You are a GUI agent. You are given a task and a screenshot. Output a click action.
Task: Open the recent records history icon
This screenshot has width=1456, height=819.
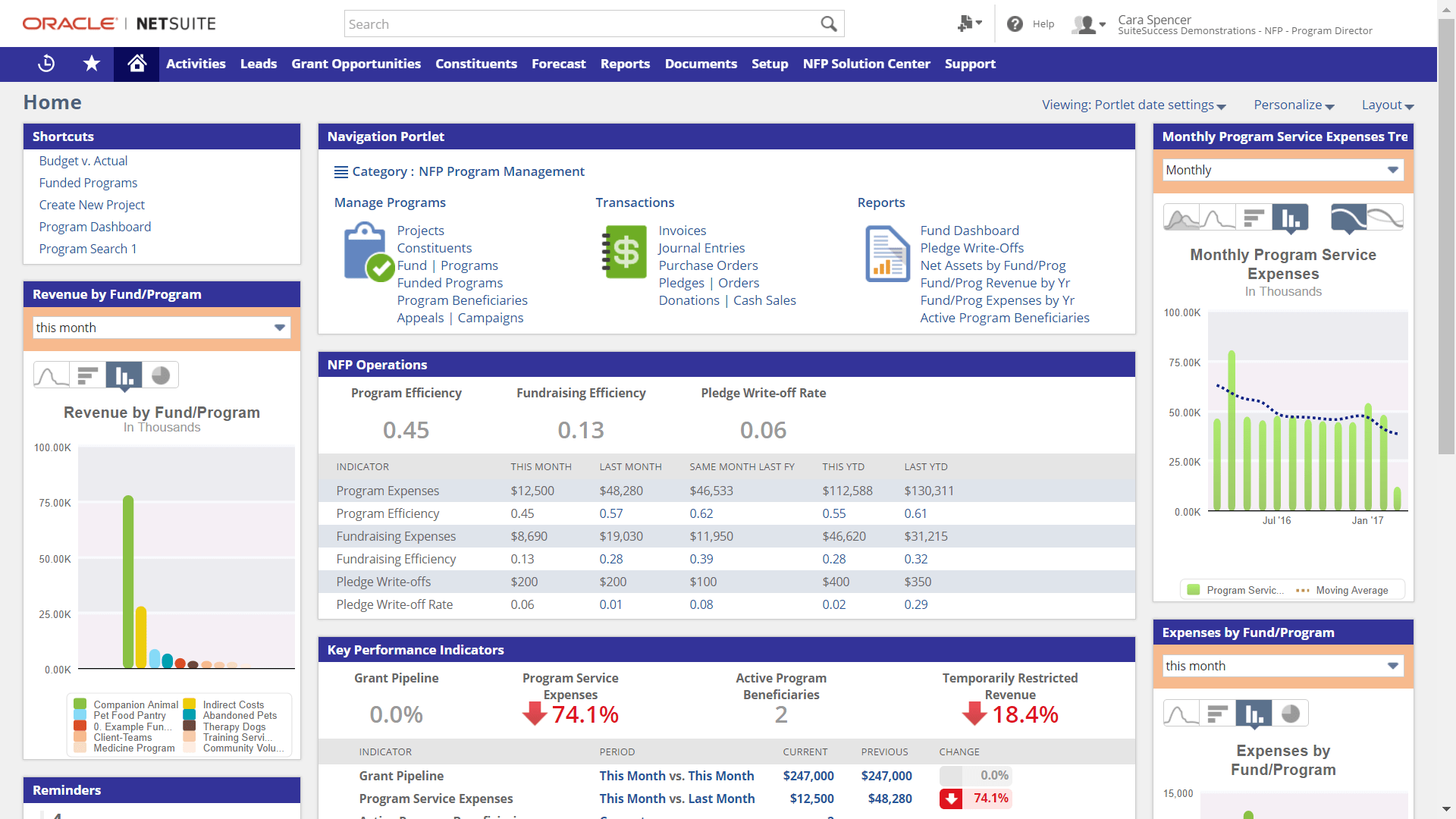pos(45,64)
